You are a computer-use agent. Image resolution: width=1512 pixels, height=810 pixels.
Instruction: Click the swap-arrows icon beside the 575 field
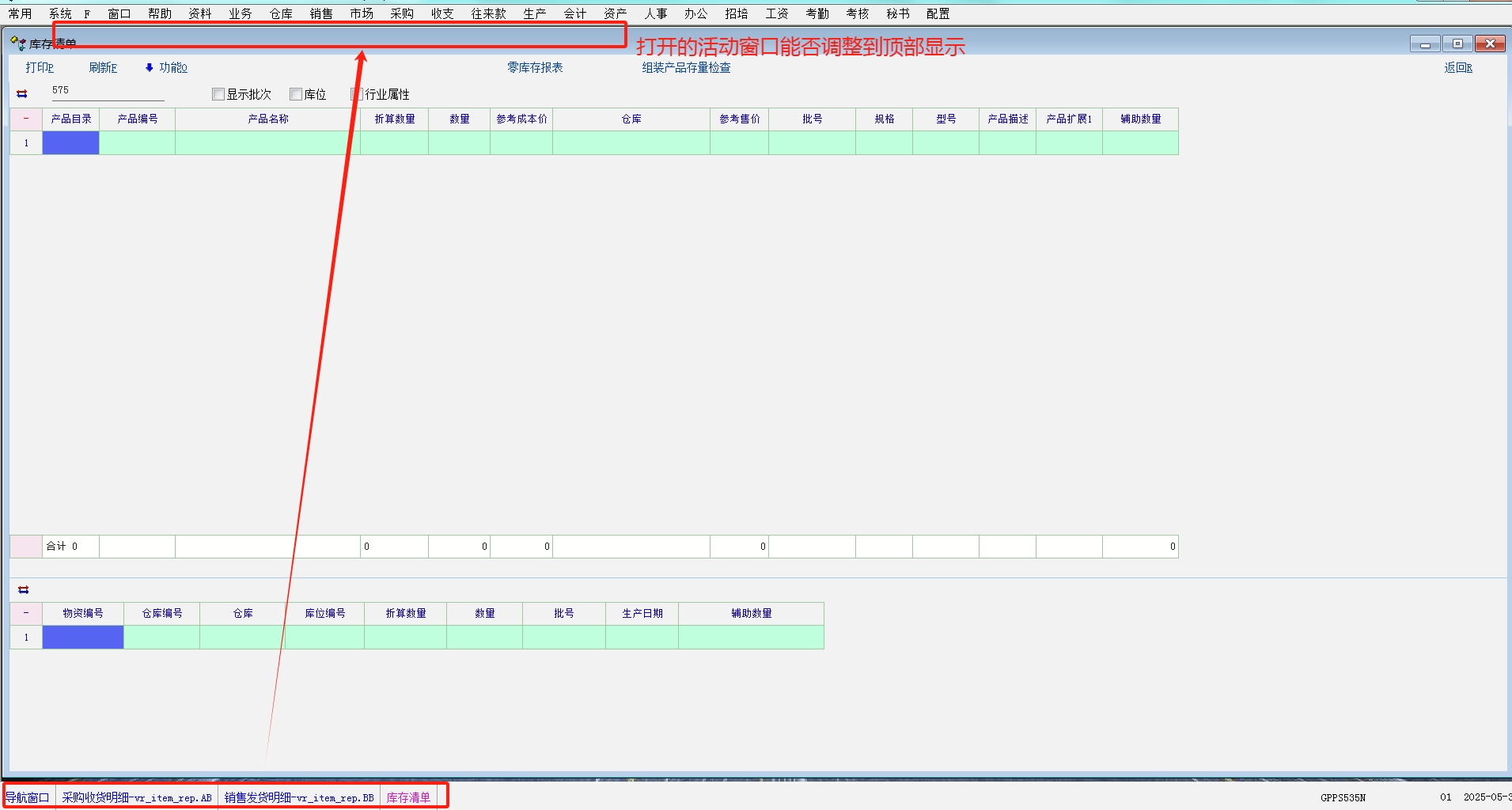point(22,94)
